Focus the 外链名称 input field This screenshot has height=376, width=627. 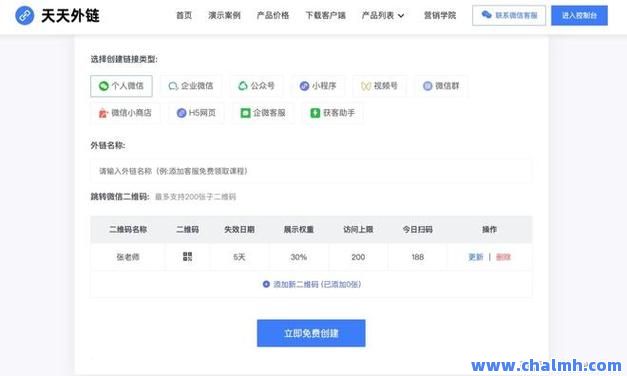311,171
